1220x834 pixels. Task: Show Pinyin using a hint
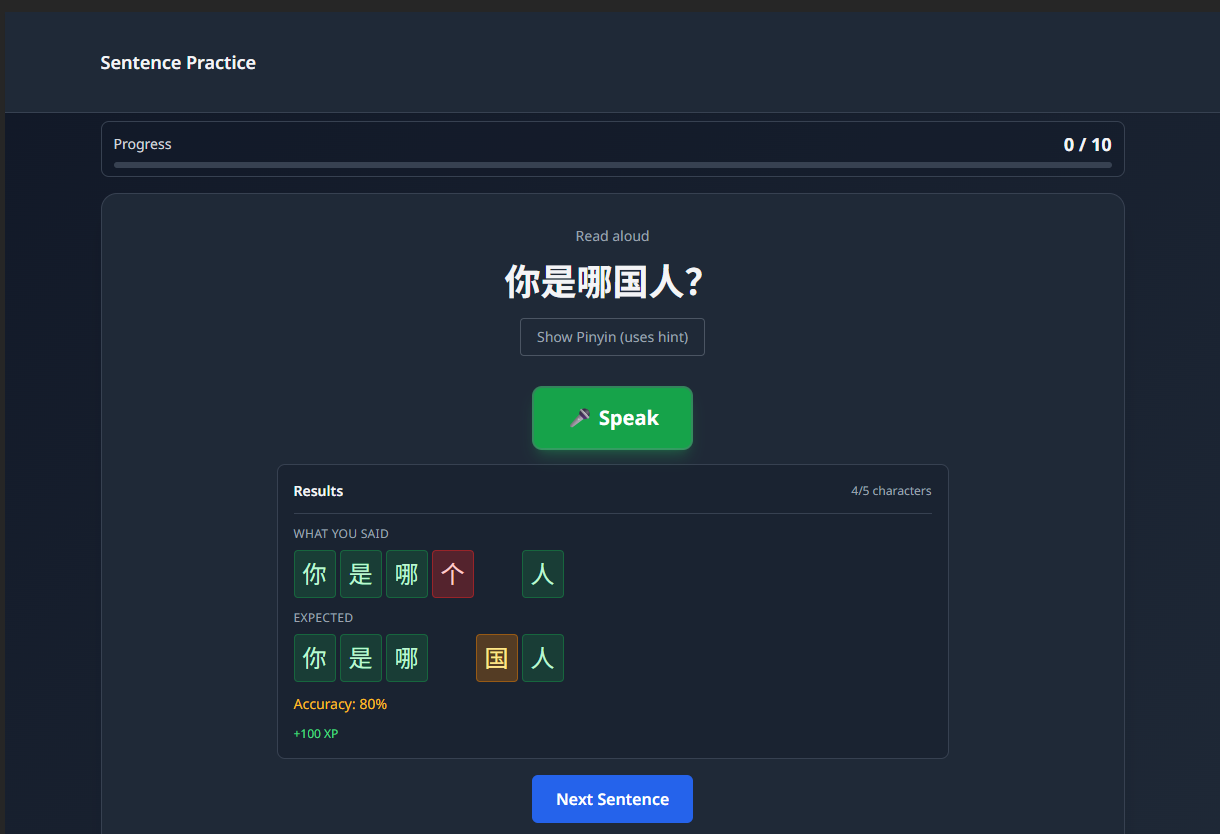[x=612, y=337]
